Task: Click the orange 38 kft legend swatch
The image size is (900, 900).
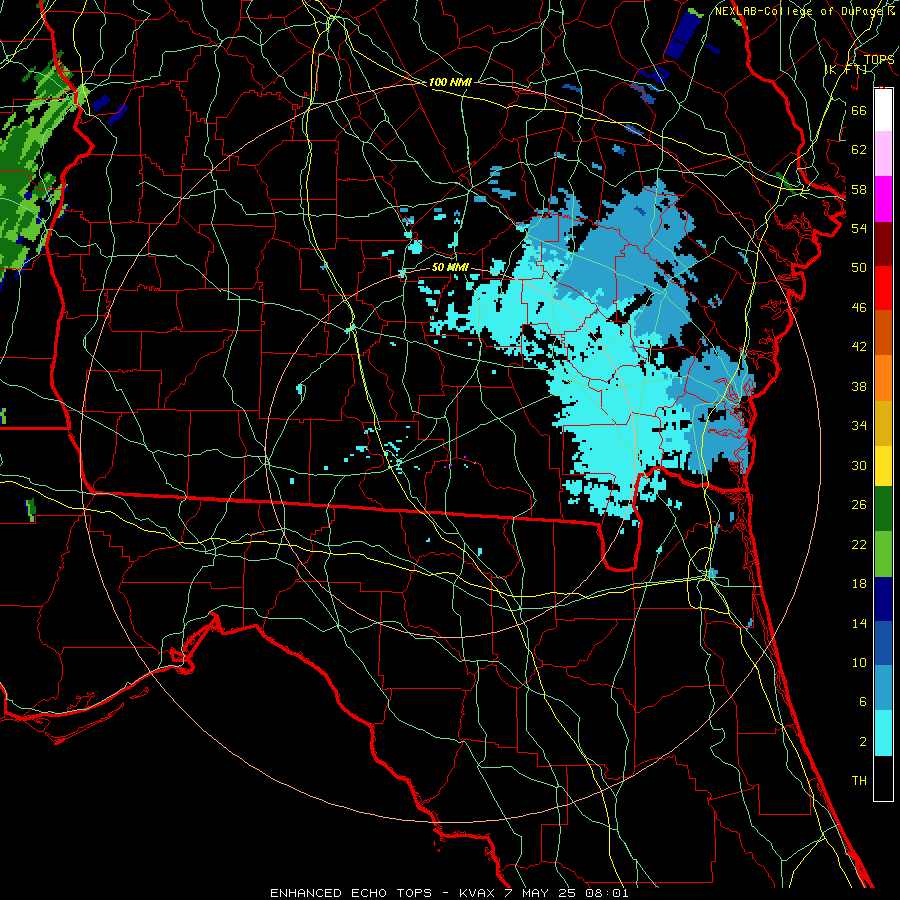Action: [x=883, y=377]
